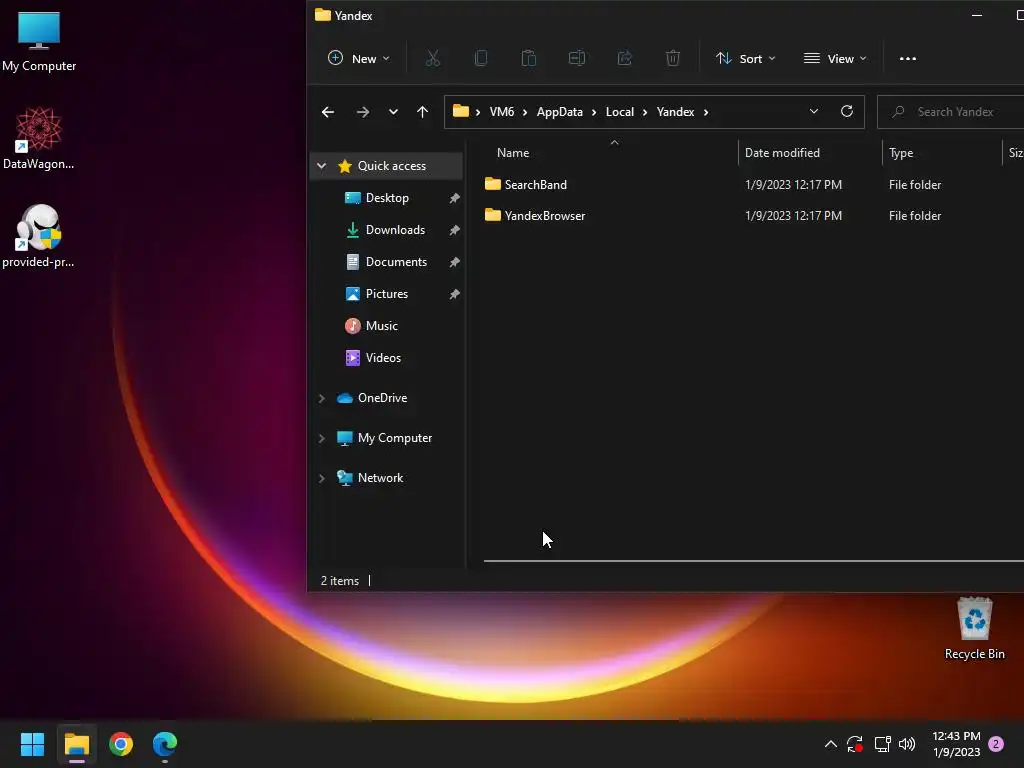The height and width of the screenshot is (768, 1024).
Task: Open the View dropdown menu
Action: point(835,59)
